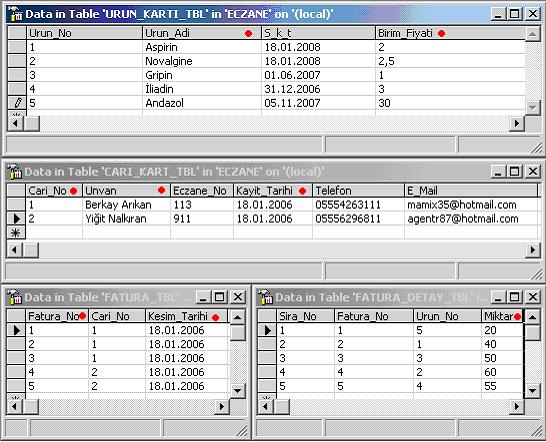Viewport: 546px width, 442px height.
Task: Click the mamix35@hotmail.com email cell
Action: point(471,204)
